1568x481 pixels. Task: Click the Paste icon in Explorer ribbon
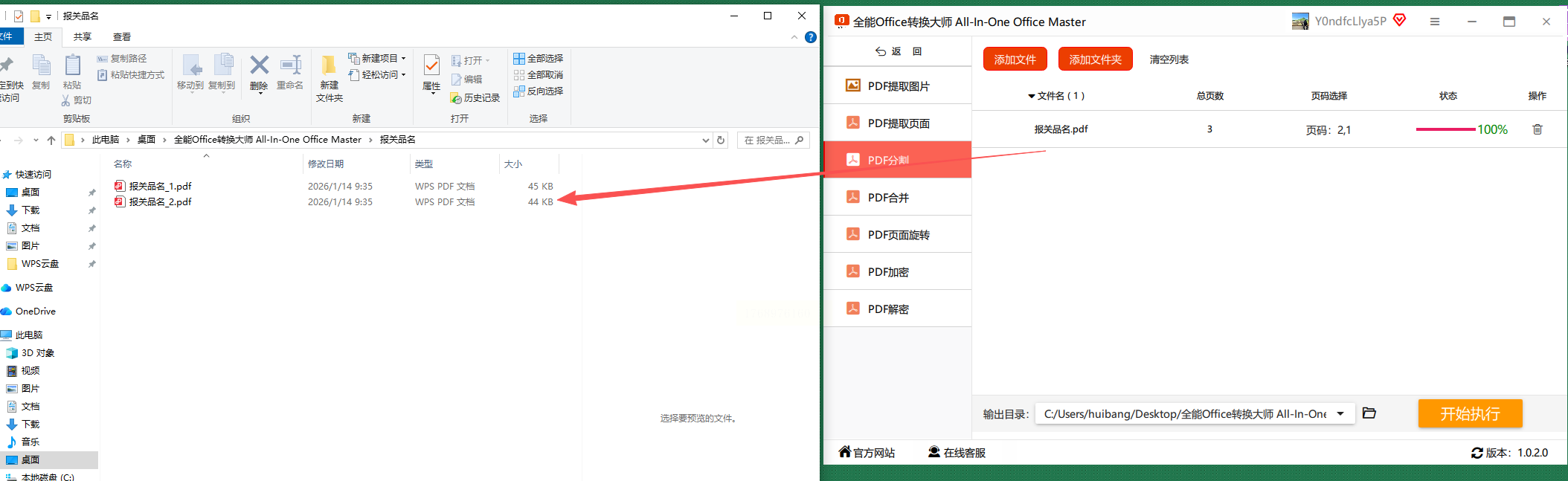pos(72,65)
